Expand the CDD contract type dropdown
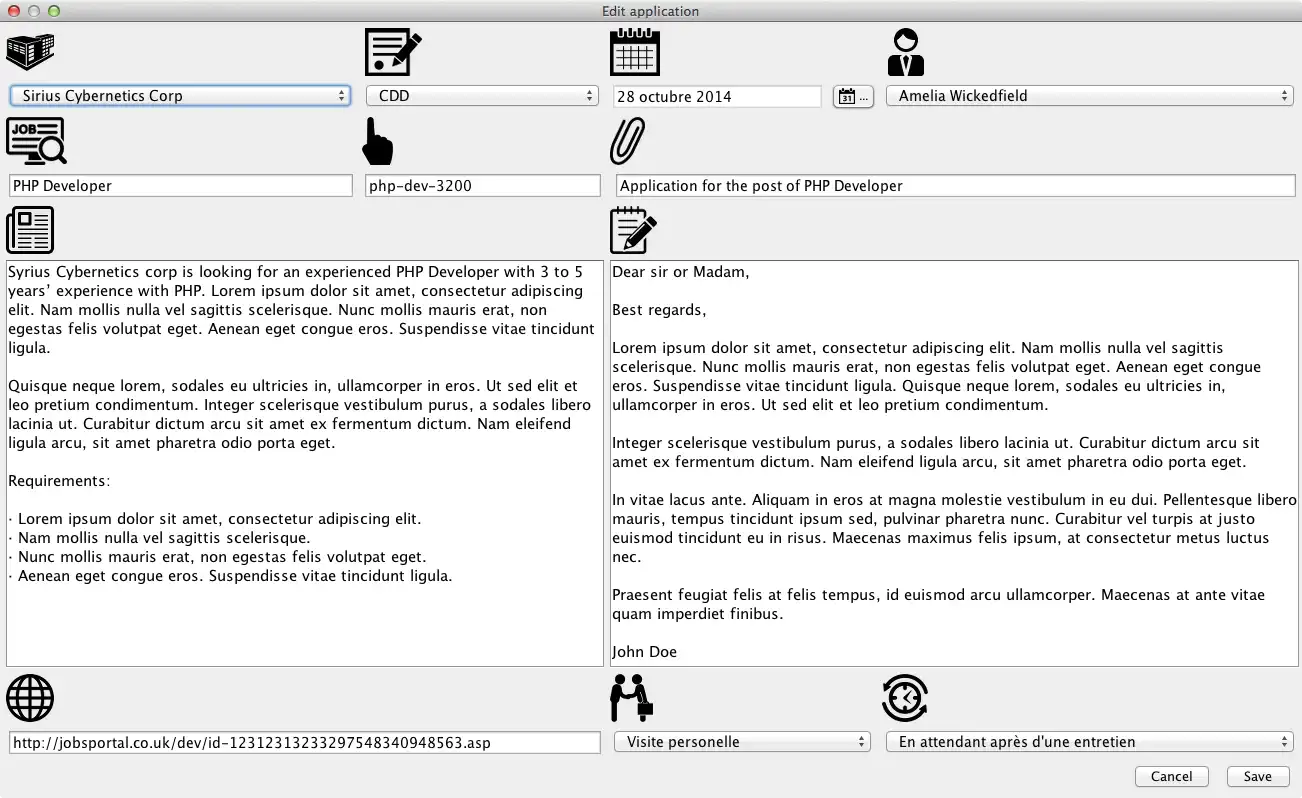 tap(482, 96)
